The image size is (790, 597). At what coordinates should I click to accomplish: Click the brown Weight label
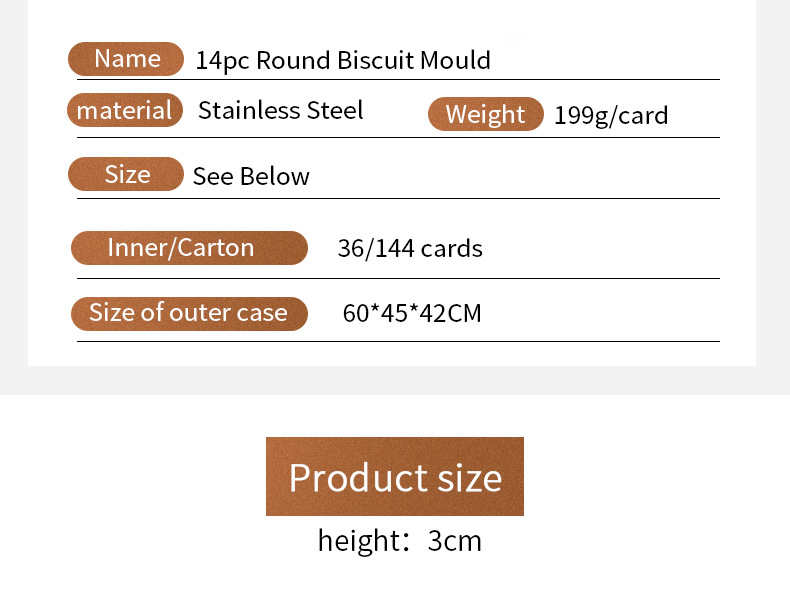[485, 115]
